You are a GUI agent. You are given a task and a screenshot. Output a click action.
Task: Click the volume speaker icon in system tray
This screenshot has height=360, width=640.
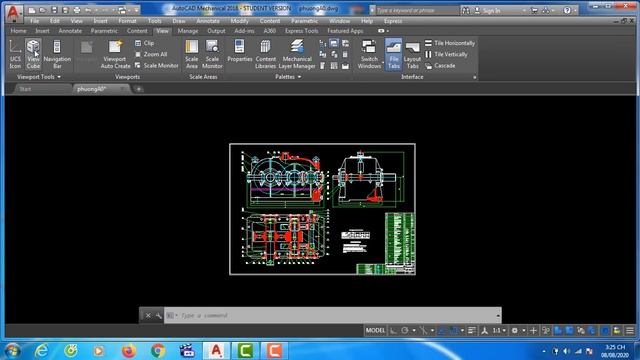566,351
